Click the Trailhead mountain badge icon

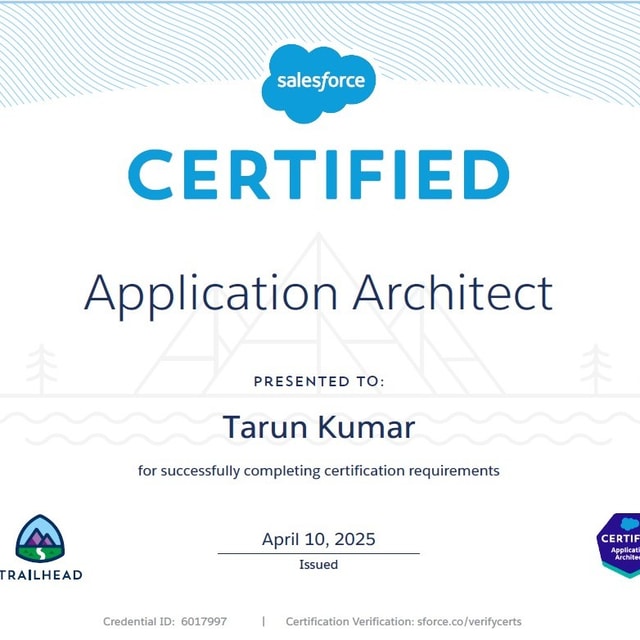40,538
